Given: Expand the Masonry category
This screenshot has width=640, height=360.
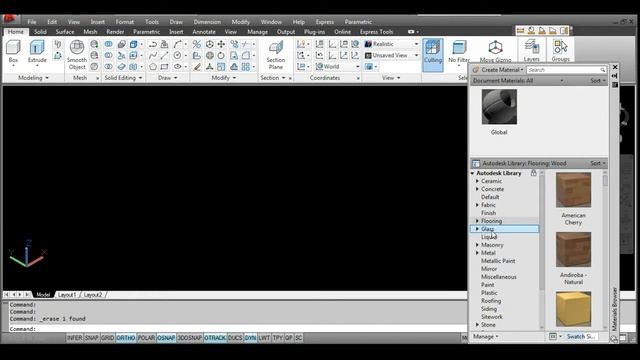Looking at the screenshot, I should (477, 245).
